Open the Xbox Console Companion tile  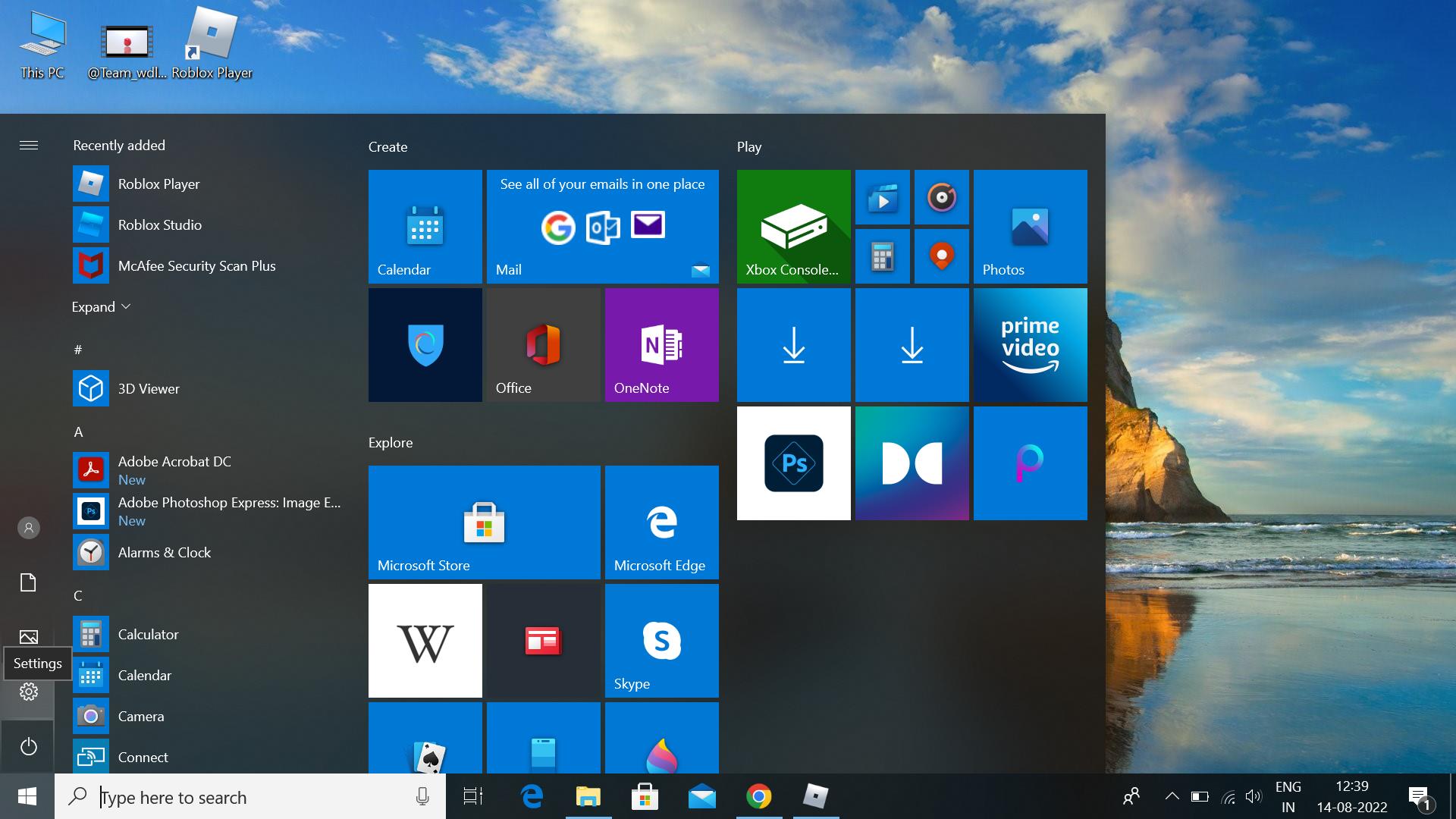tap(793, 227)
